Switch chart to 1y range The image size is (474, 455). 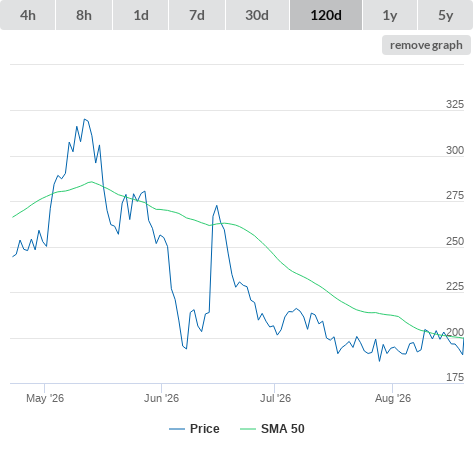pos(390,15)
